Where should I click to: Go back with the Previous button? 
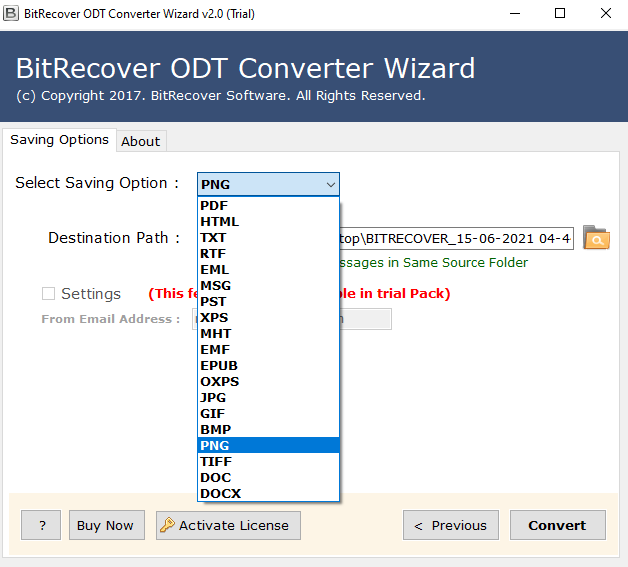click(x=450, y=525)
